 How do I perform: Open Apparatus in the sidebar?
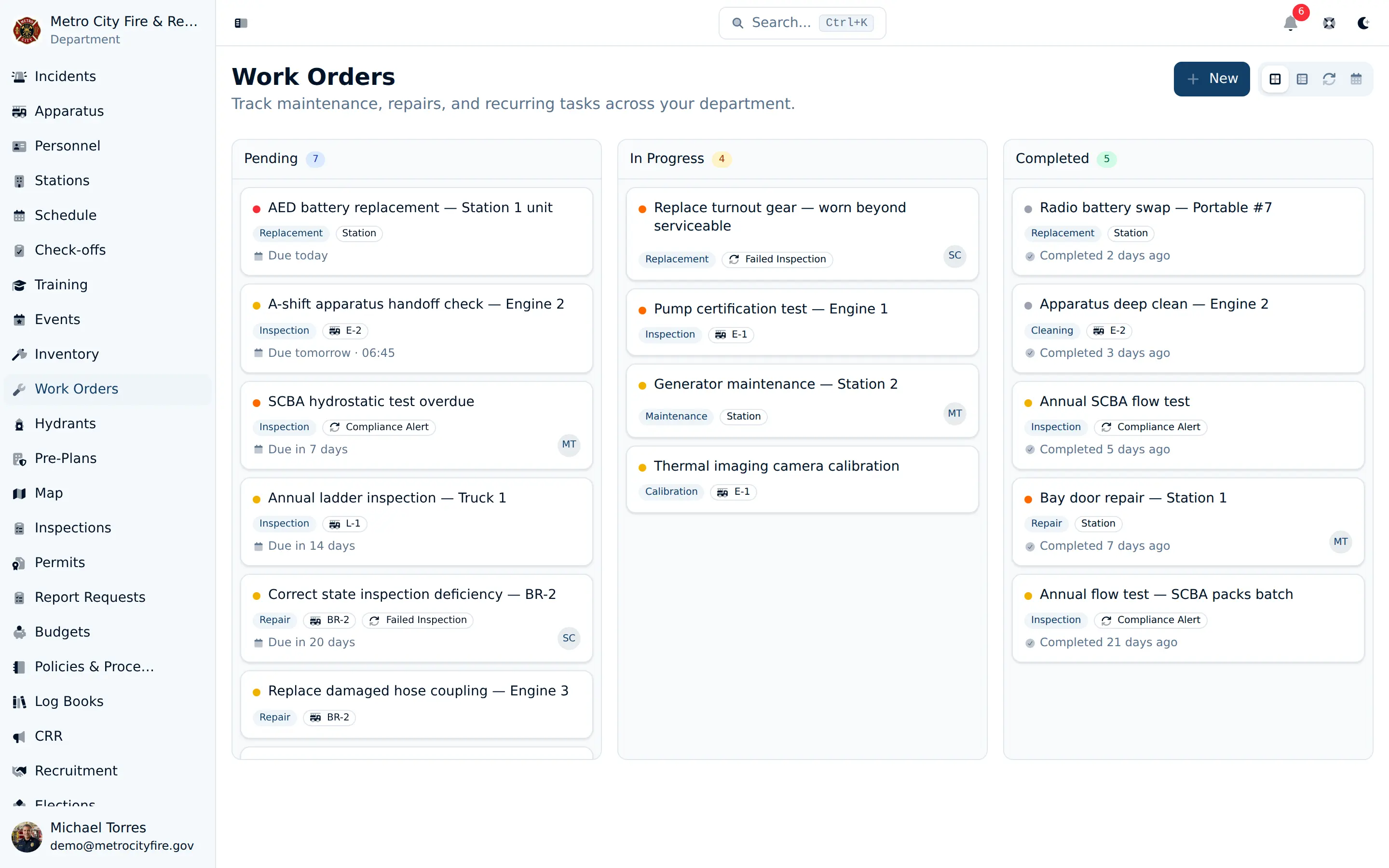click(108, 111)
